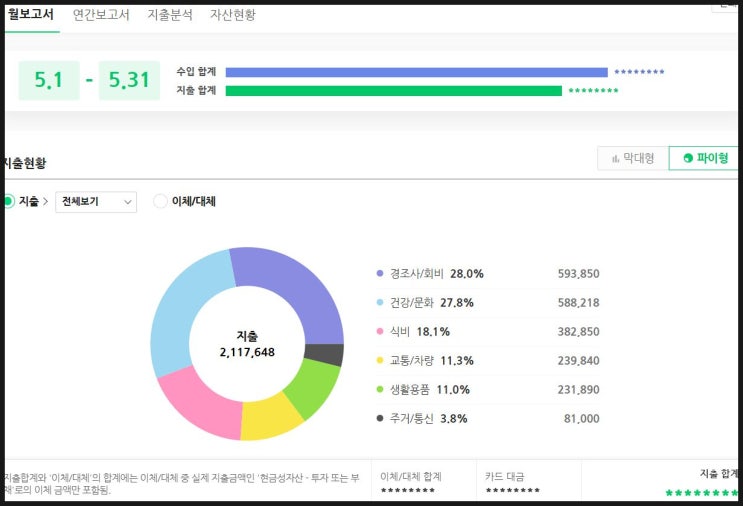Click the blue dot beside 건강/문화
Screen dimensions: 743x506
coord(380,302)
